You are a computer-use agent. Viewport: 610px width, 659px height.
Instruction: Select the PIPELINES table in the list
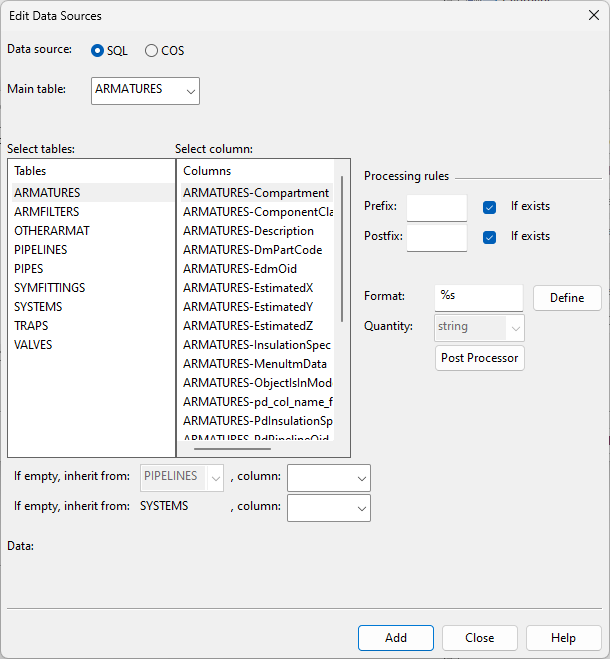tap(41, 250)
